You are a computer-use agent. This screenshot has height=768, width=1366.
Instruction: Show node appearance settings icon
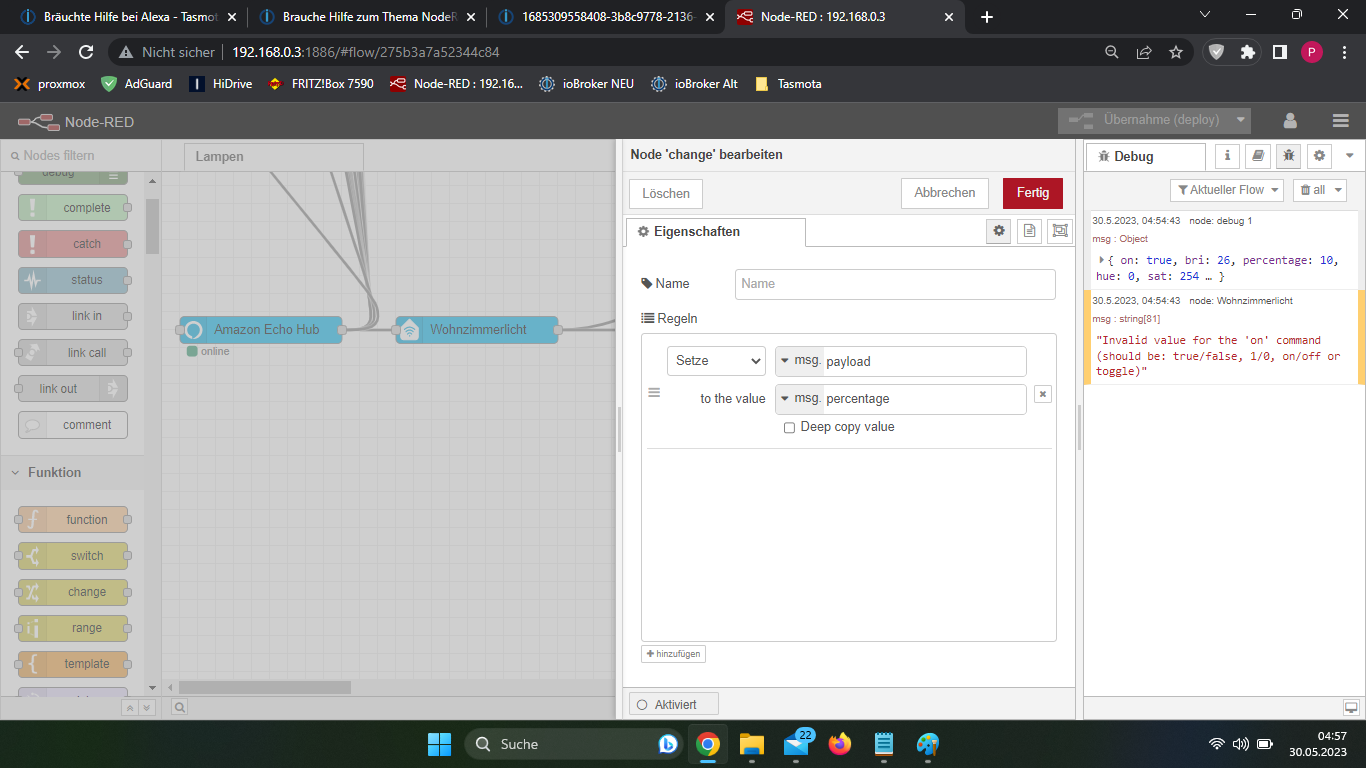coord(1060,231)
